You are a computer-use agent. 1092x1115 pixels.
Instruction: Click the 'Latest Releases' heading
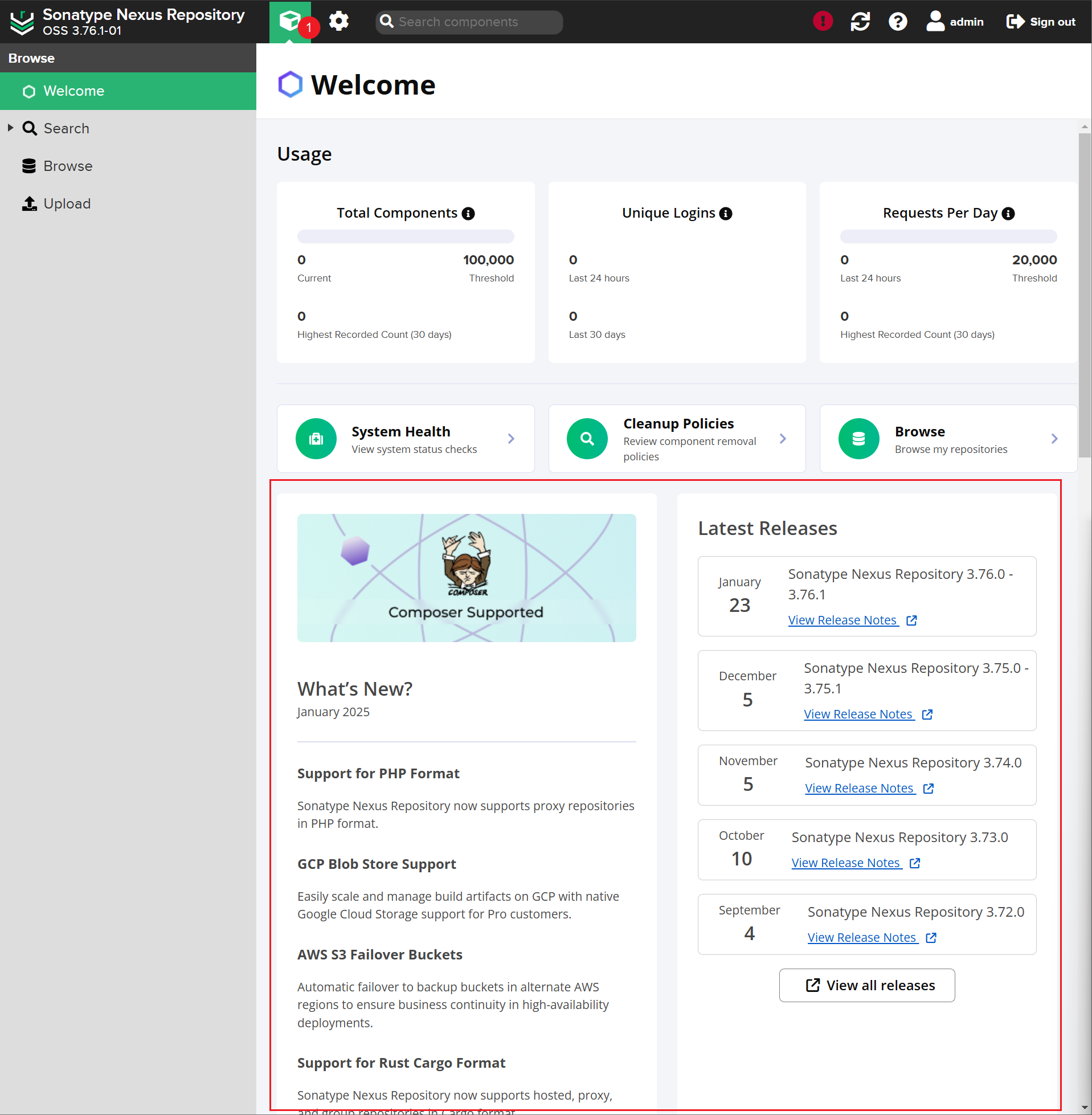point(767,528)
